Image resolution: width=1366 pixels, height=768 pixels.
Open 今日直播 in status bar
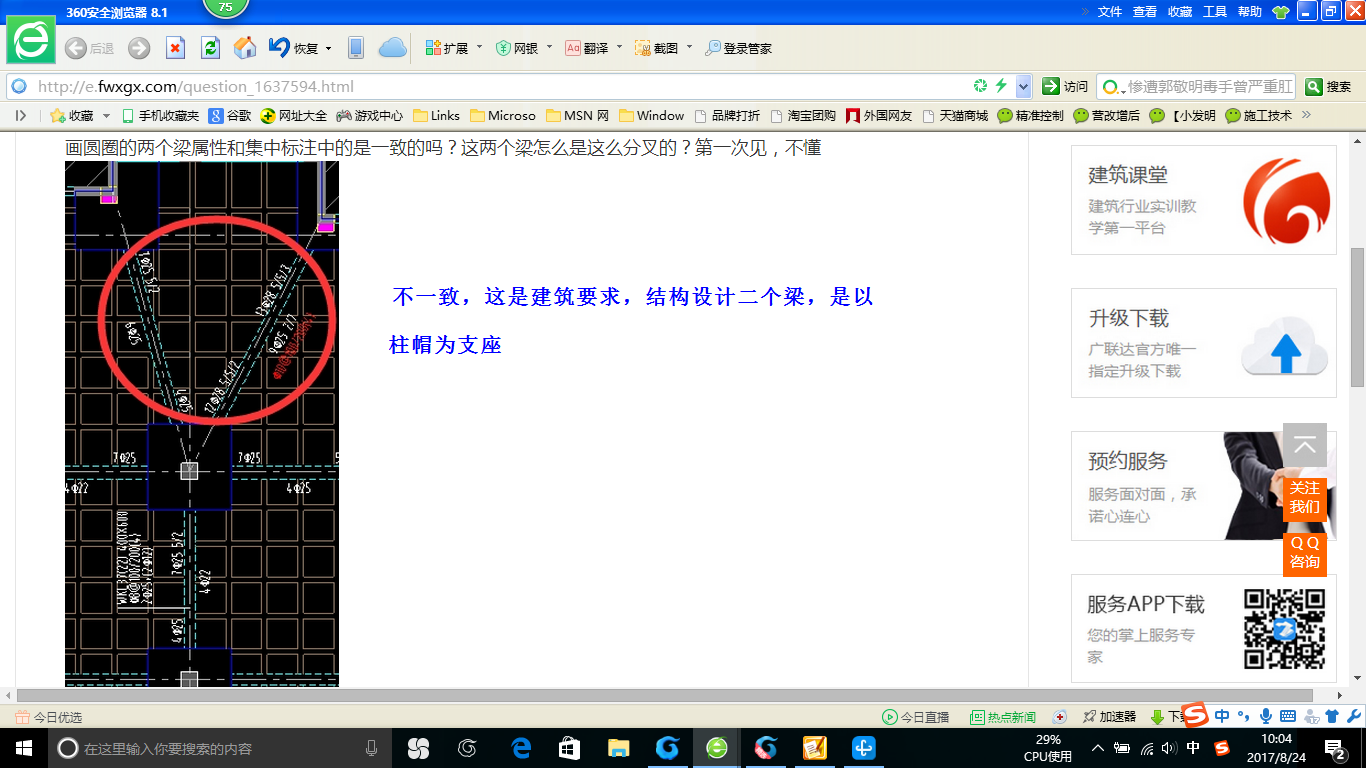(916, 717)
